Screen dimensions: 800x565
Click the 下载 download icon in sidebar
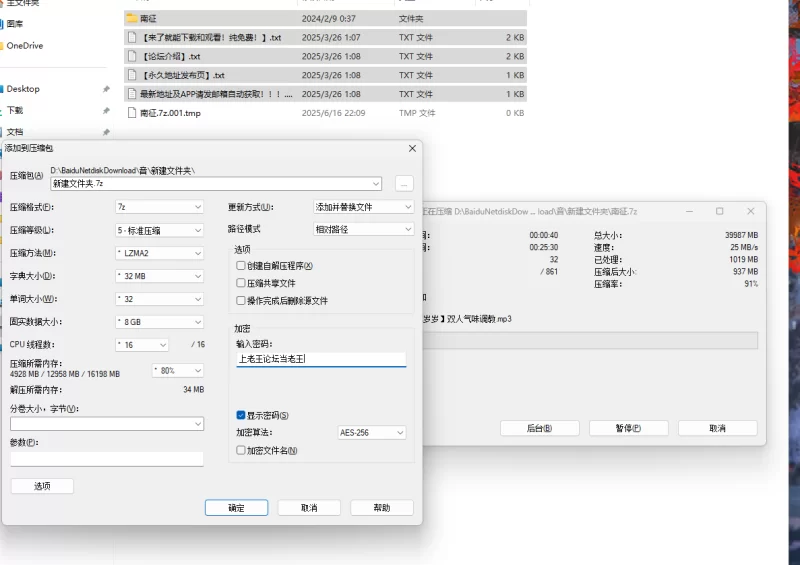point(2,110)
